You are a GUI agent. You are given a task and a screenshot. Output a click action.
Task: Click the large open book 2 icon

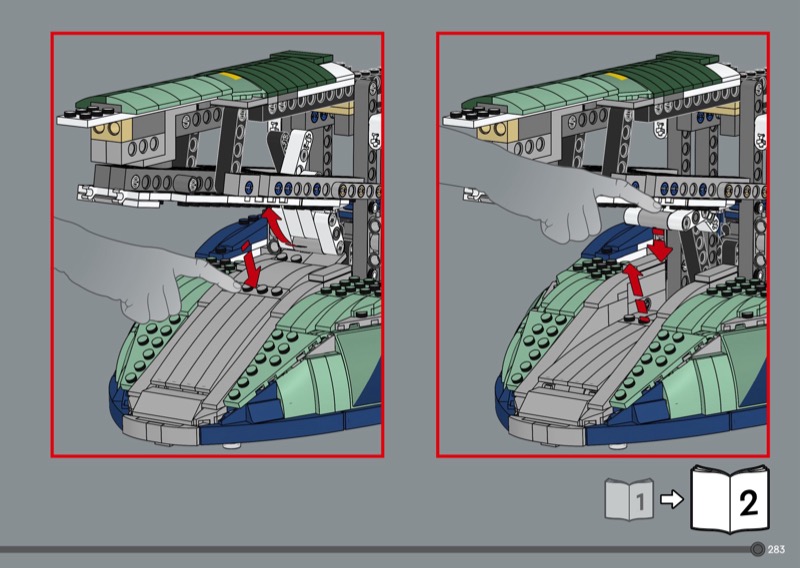coord(733,498)
